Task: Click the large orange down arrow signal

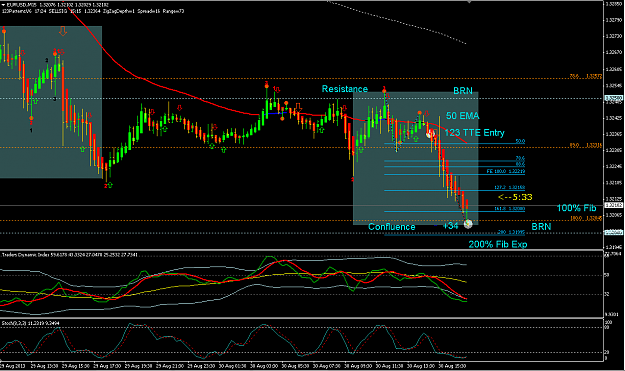Action: (x=63, y=31)
